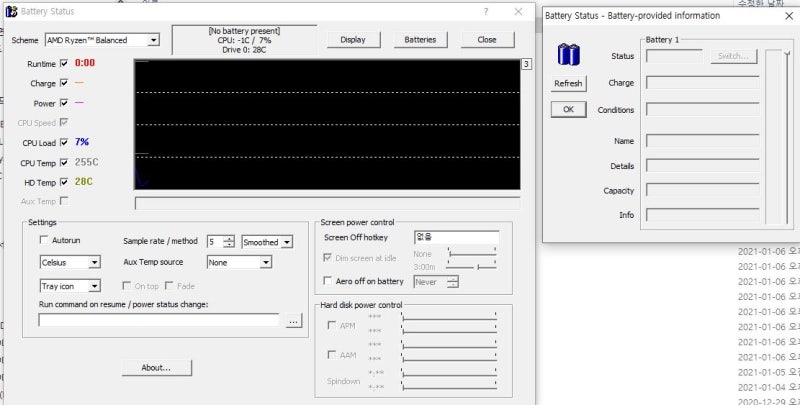800x405 pixels.
Task: Click the Screen Off hotkey field
Action: click(x=455, y=237)
